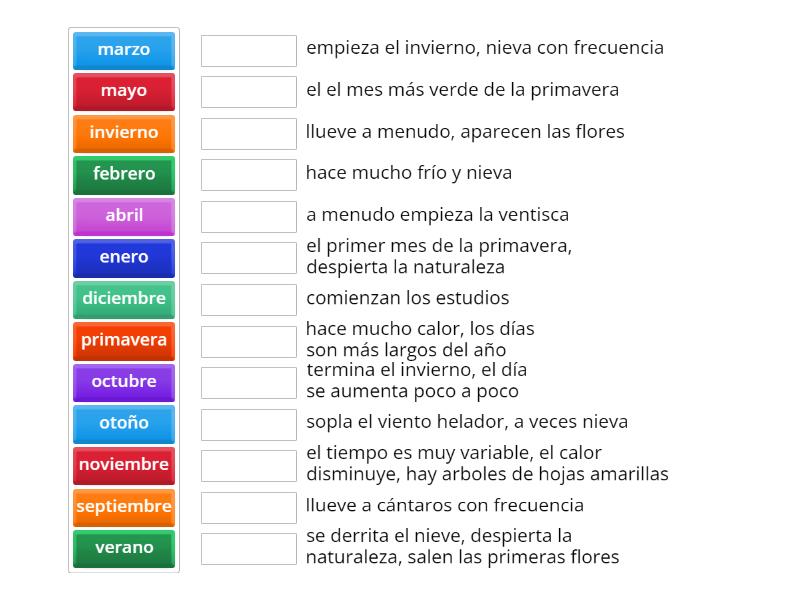The height and width of the screenshot is (600, 800).
Task: Pick the octubre purple tile
Action: [x=124, y=382]
